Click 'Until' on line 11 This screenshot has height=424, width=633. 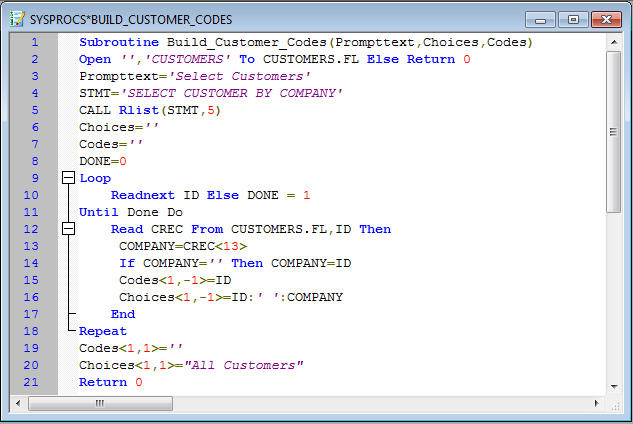pos(99,212)
